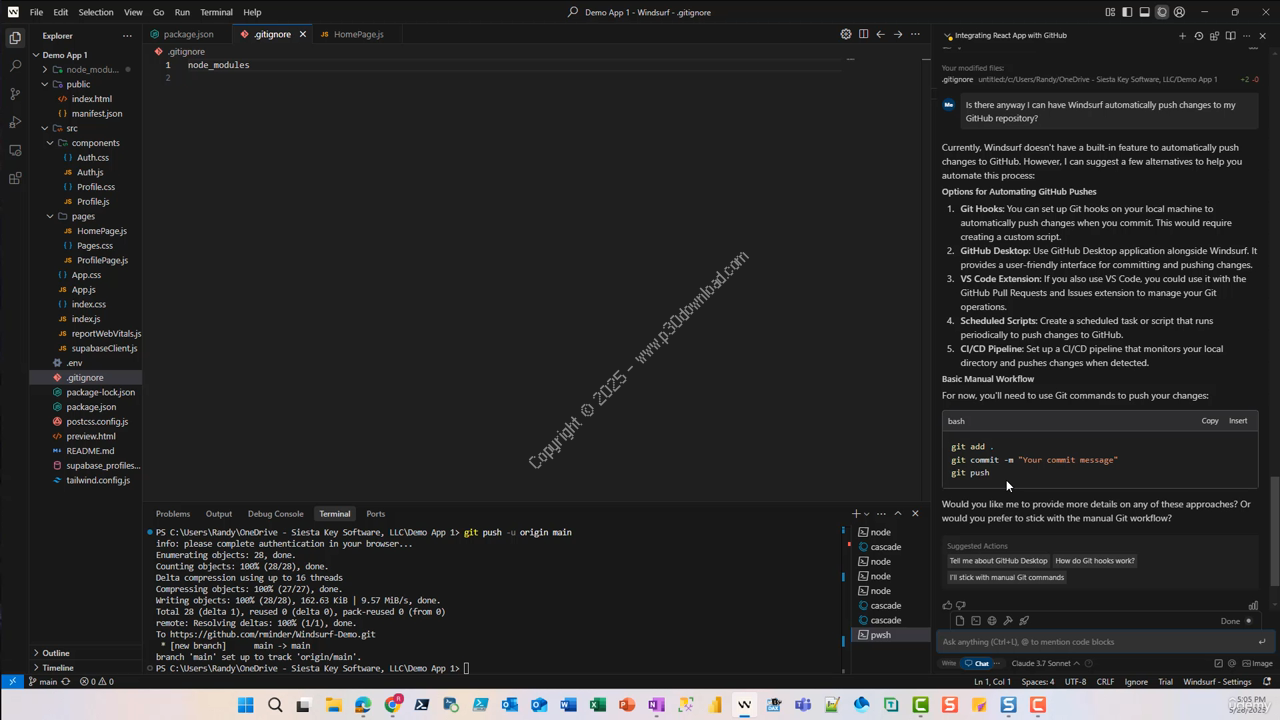The width and height of the screenshot is (1280, 720).
Task: Open the Source Control view in the activity bar
Action: point(15,94)
